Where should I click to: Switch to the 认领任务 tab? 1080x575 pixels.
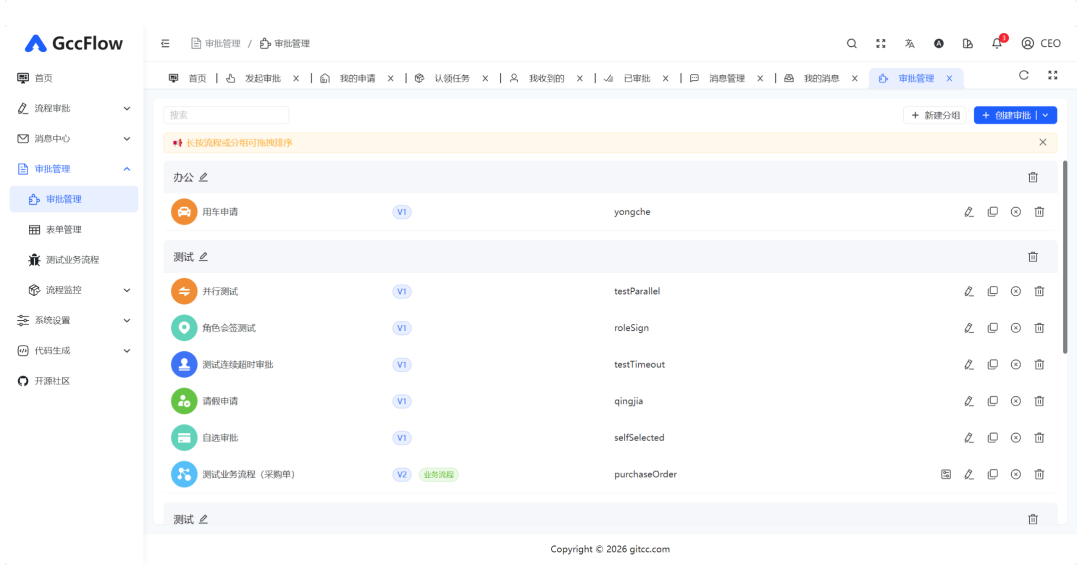coord(452,79)
